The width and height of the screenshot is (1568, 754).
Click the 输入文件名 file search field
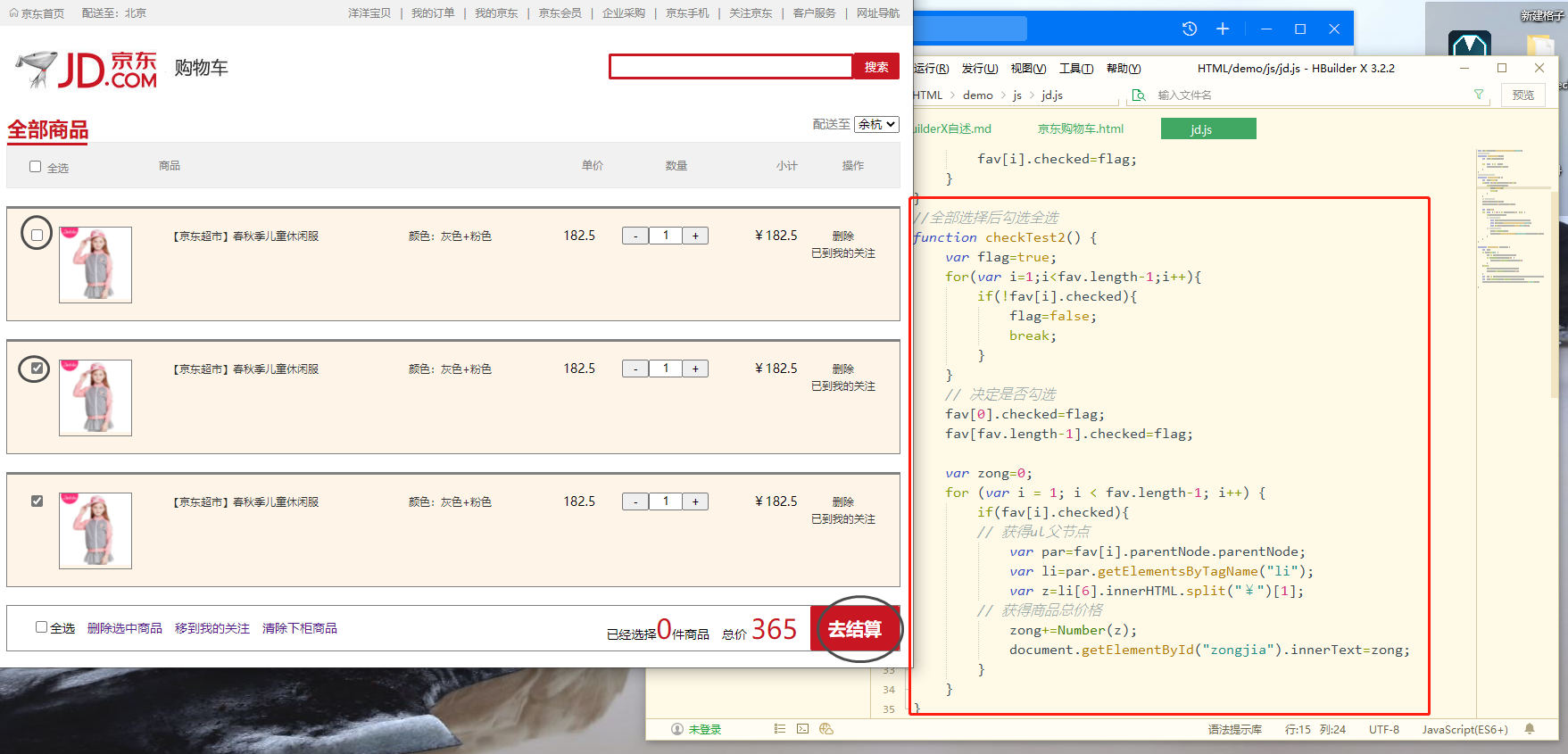[1309, 95]
